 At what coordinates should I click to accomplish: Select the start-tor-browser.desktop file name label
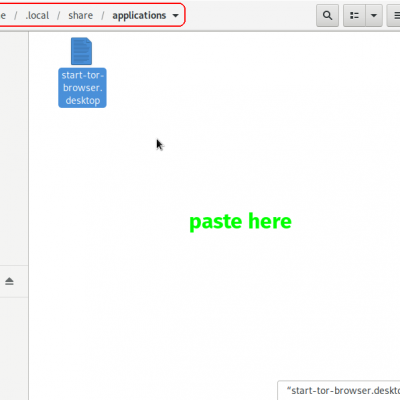(82, 88)
